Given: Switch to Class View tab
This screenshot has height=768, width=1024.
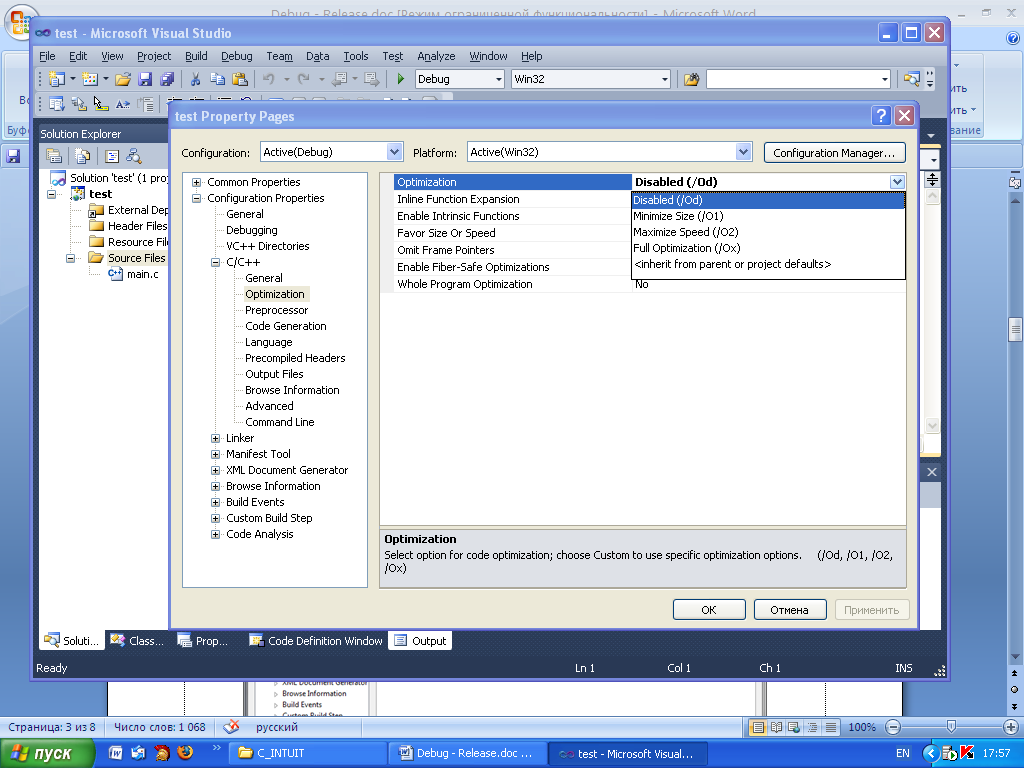Looking at the screenshot, I should pyautogui.click(x=137, y=641).
